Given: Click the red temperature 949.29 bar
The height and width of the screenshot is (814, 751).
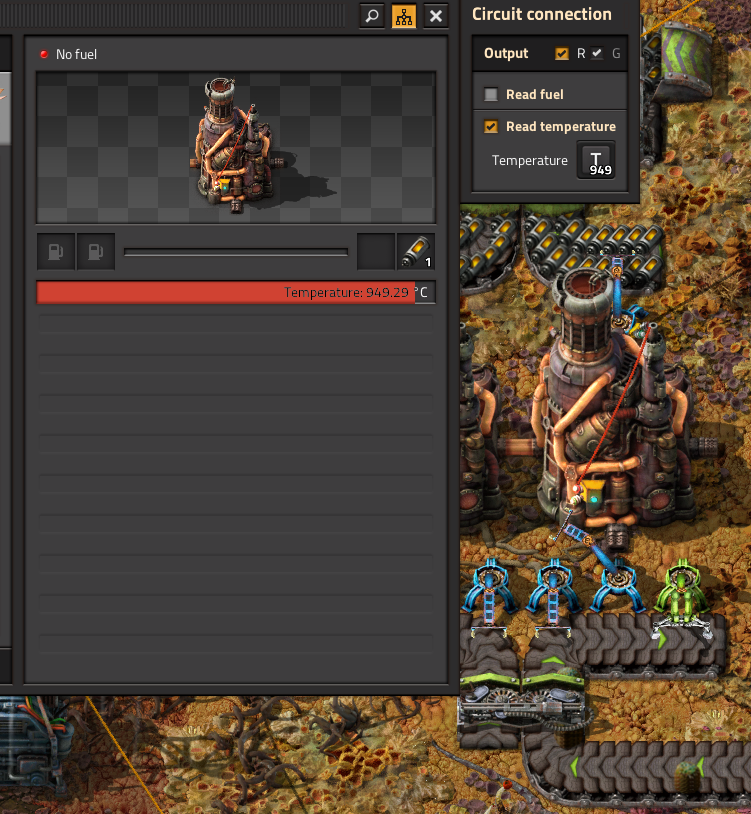Looking at the screenshot, I should pos(236,292).
